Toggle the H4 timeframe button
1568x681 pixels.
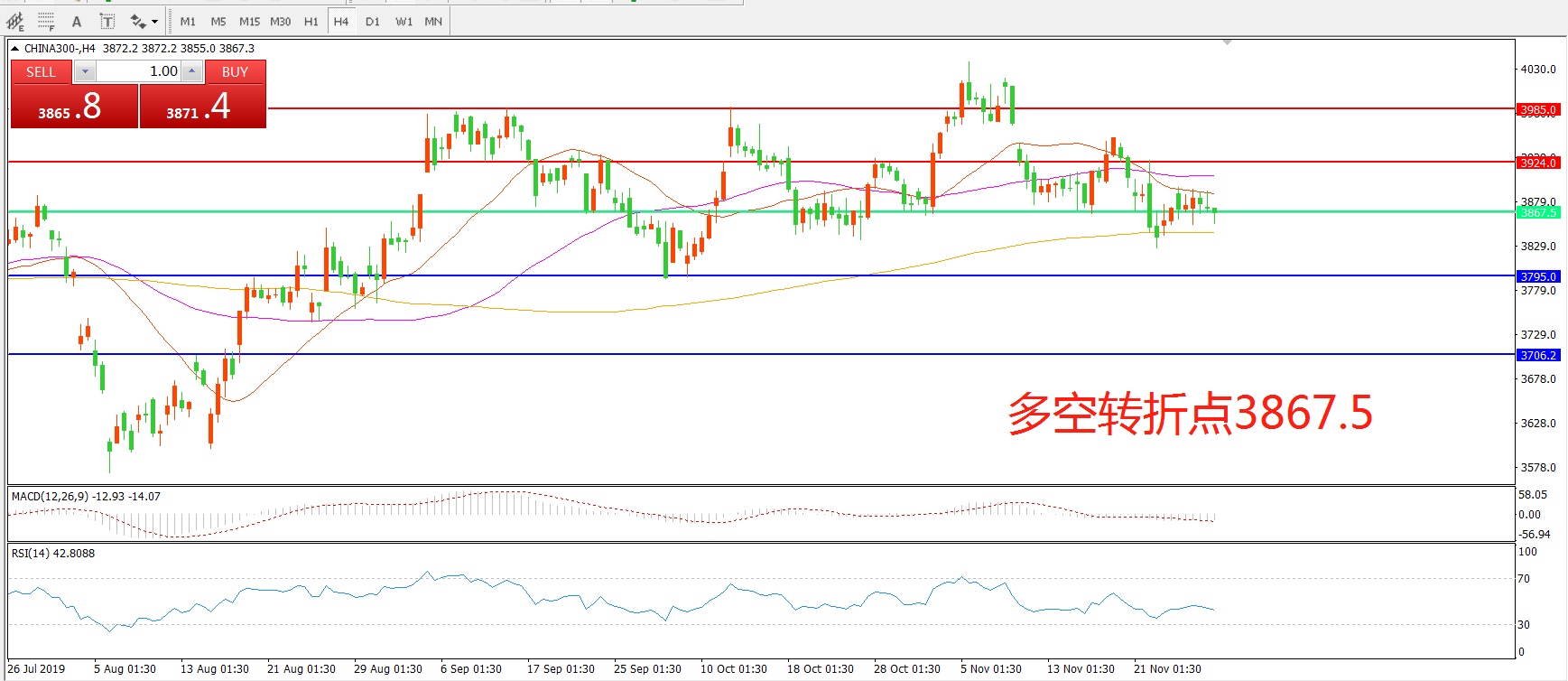click(x=340, y=21)
